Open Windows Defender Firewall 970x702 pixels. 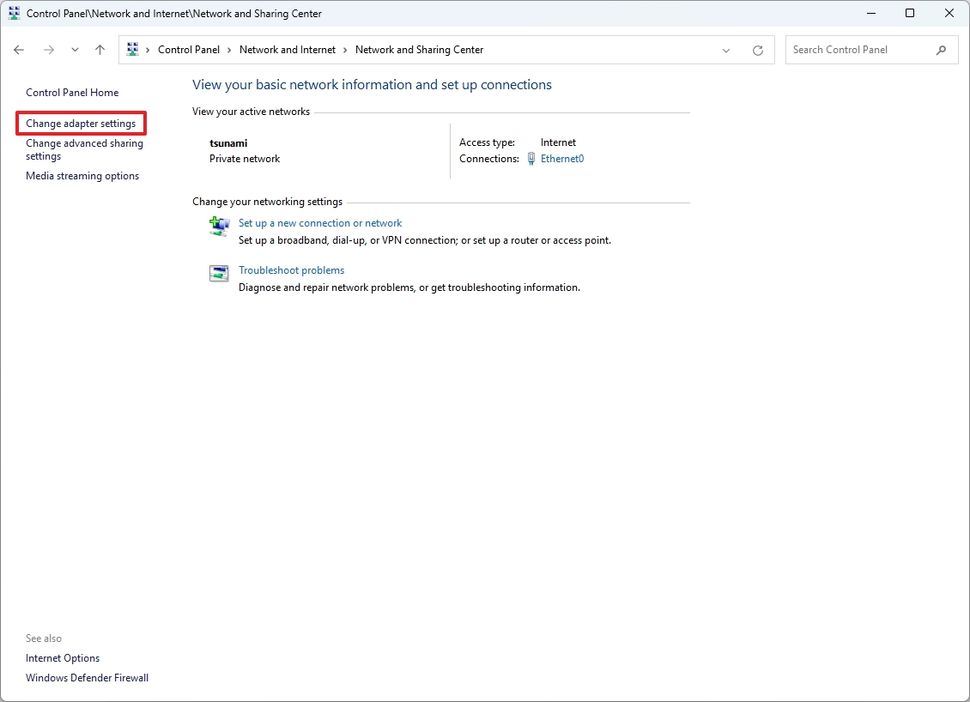pyautogui.click(x=87, y=677)
